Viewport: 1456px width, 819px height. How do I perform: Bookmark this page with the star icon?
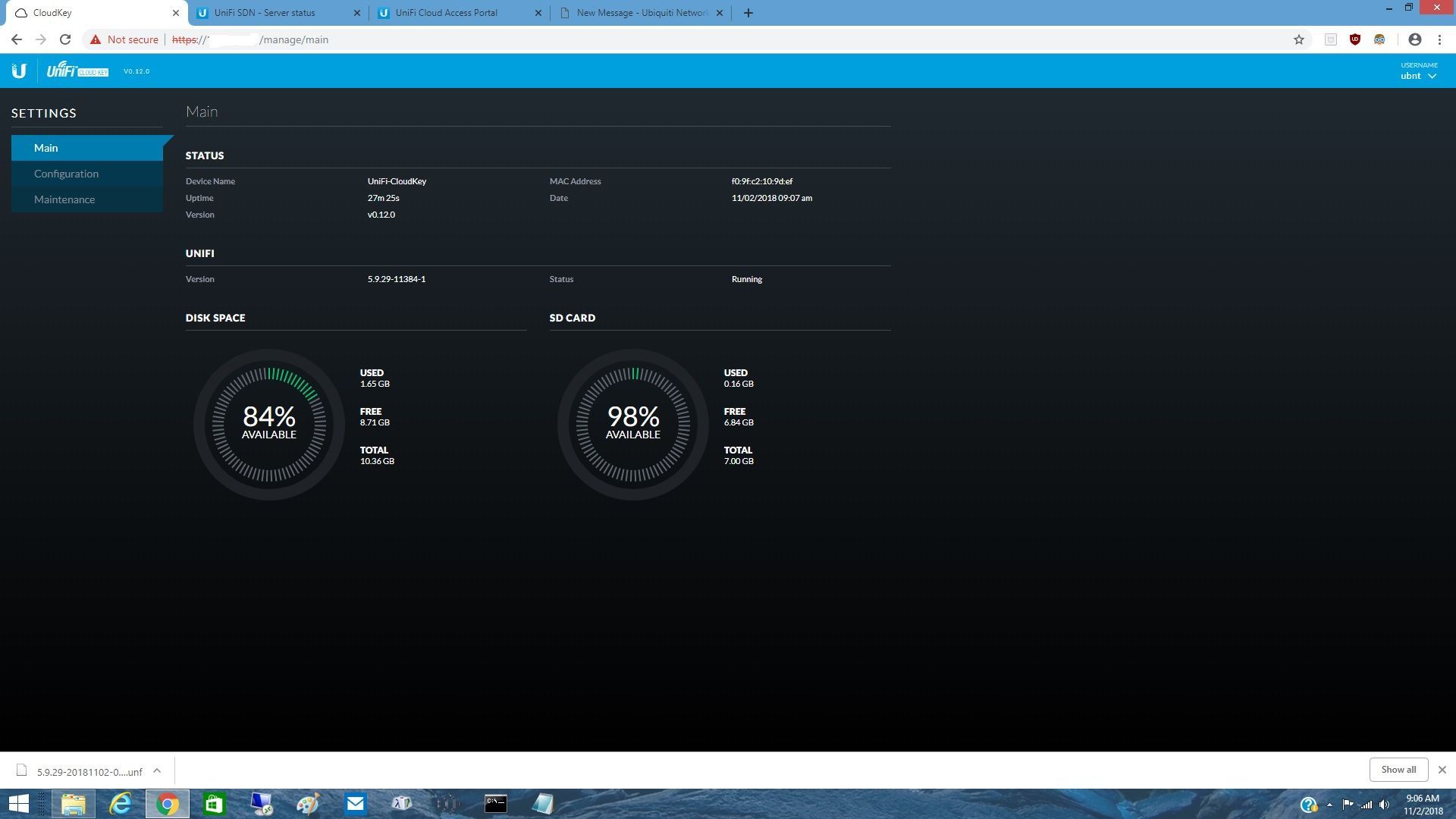click(x=1298, y=39)
